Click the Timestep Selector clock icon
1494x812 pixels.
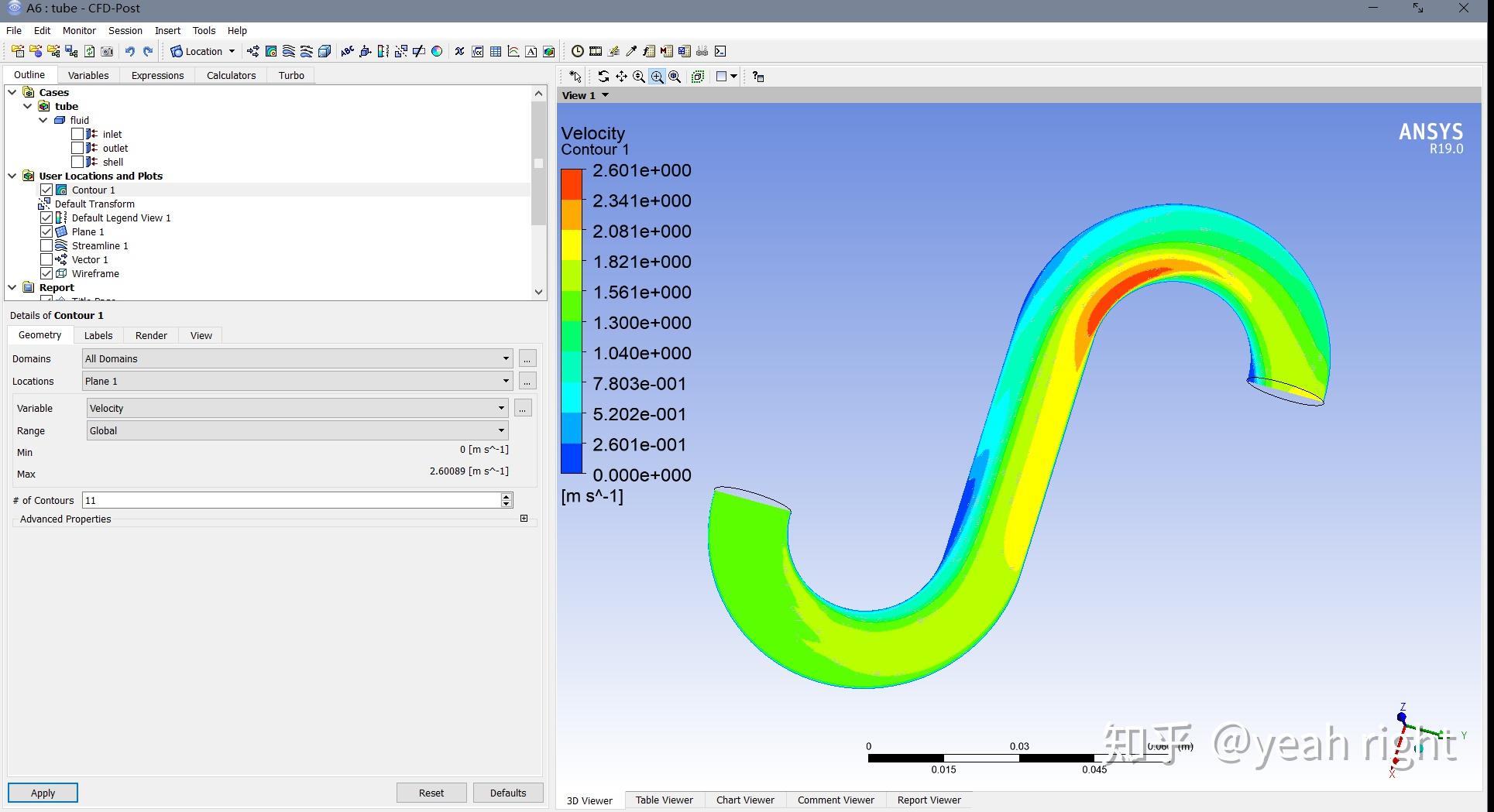tap(578, 52)
